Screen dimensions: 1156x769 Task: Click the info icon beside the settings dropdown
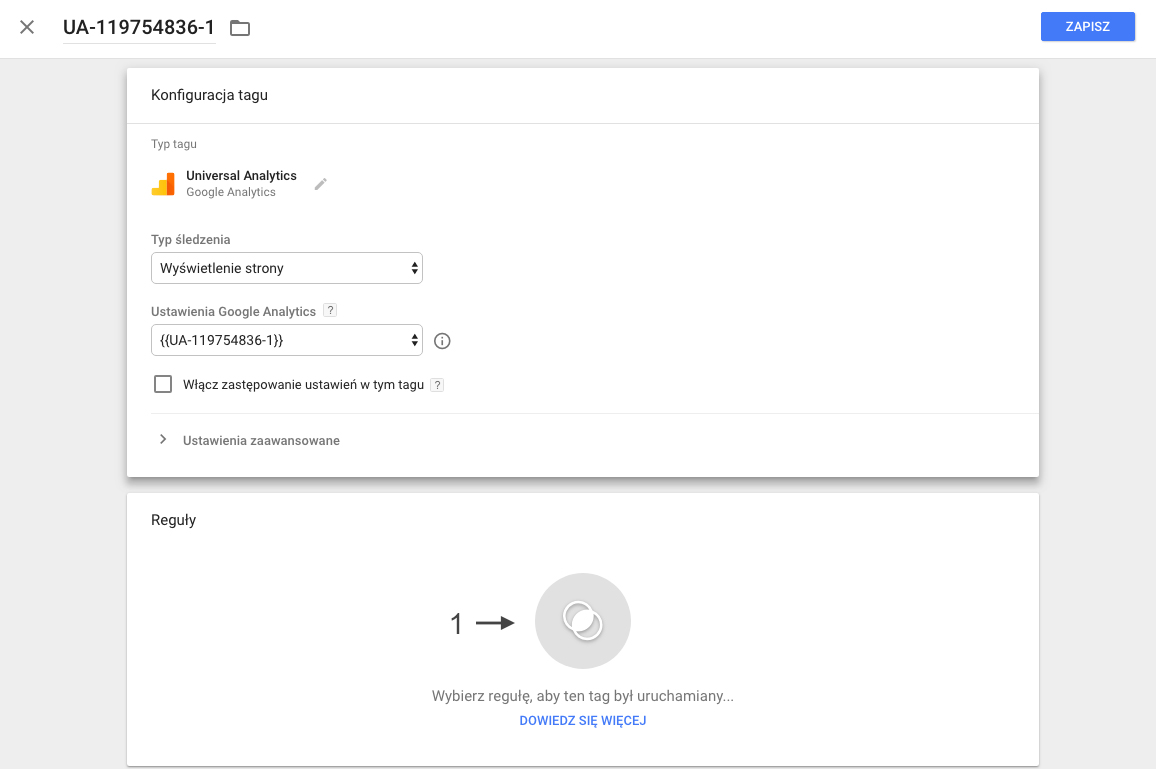[442, 341]
